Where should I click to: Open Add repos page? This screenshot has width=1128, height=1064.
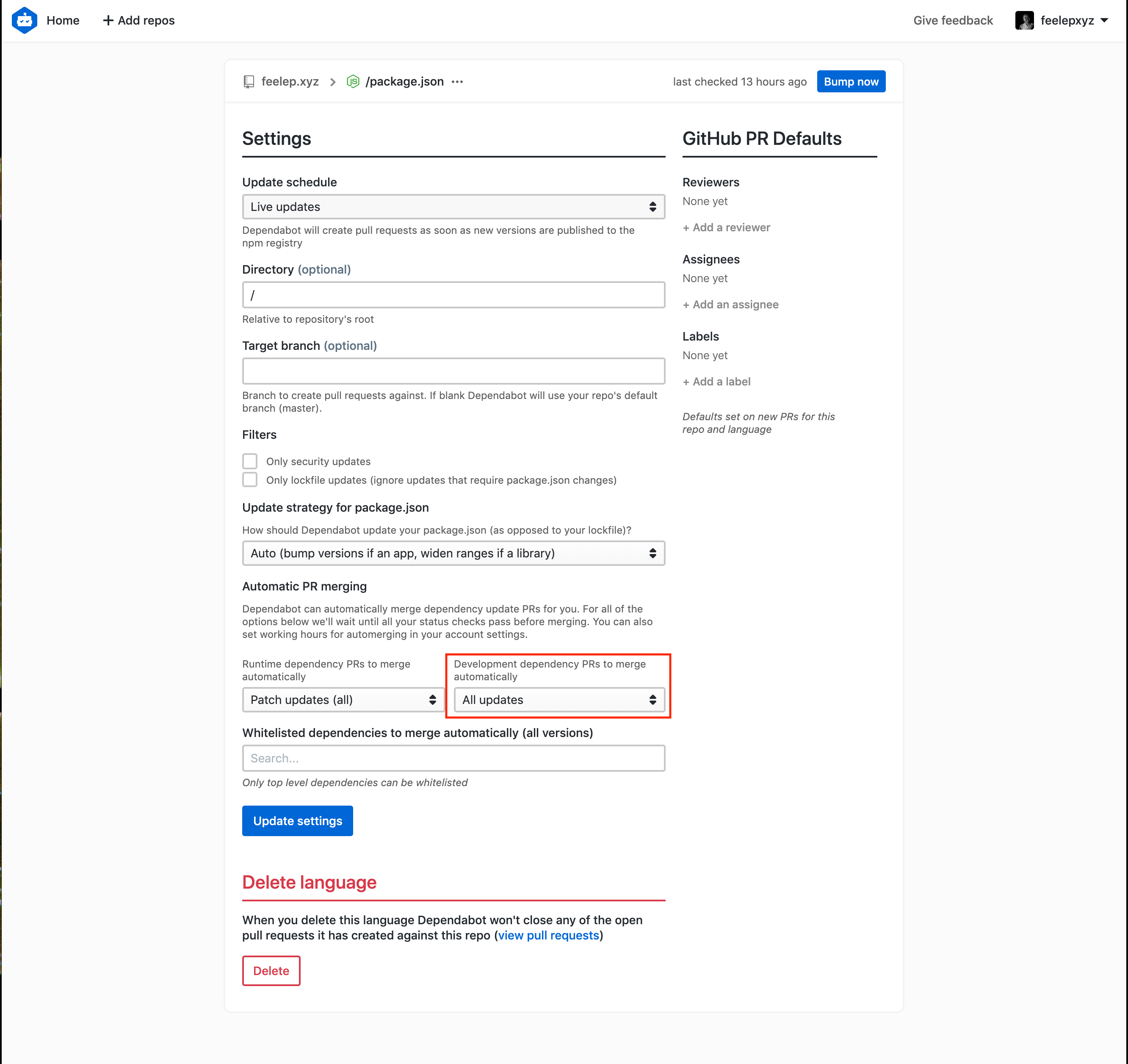tap(139, 20)
